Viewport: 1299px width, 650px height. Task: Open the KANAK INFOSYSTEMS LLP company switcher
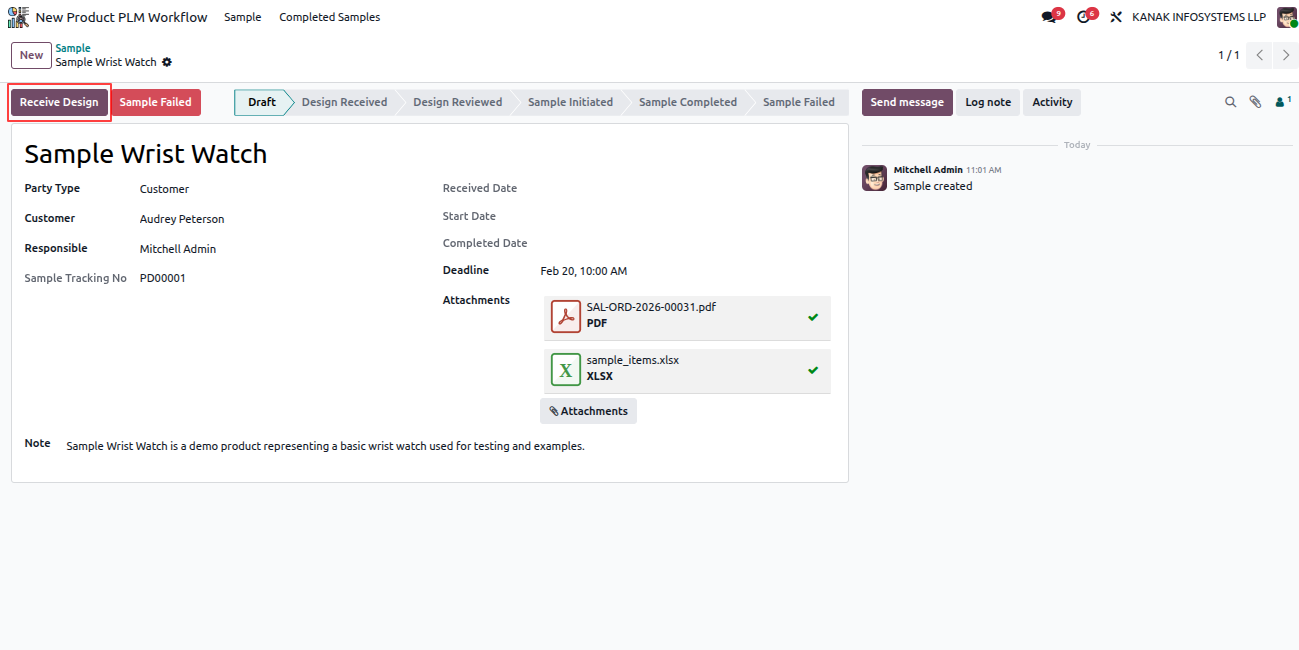click(x=1199, y=17)
